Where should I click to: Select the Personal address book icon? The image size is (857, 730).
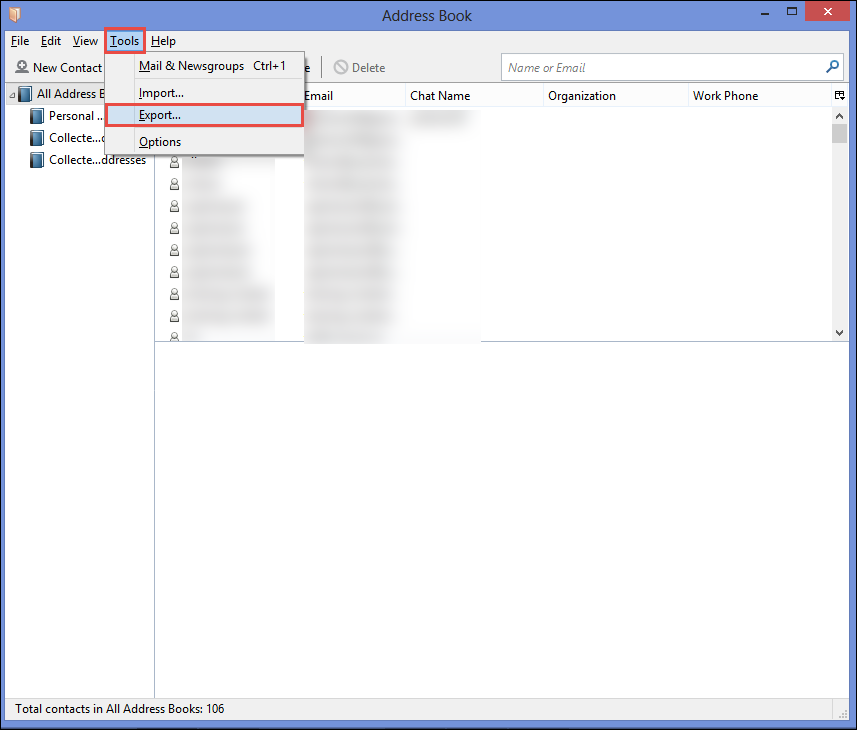(37, 116)
